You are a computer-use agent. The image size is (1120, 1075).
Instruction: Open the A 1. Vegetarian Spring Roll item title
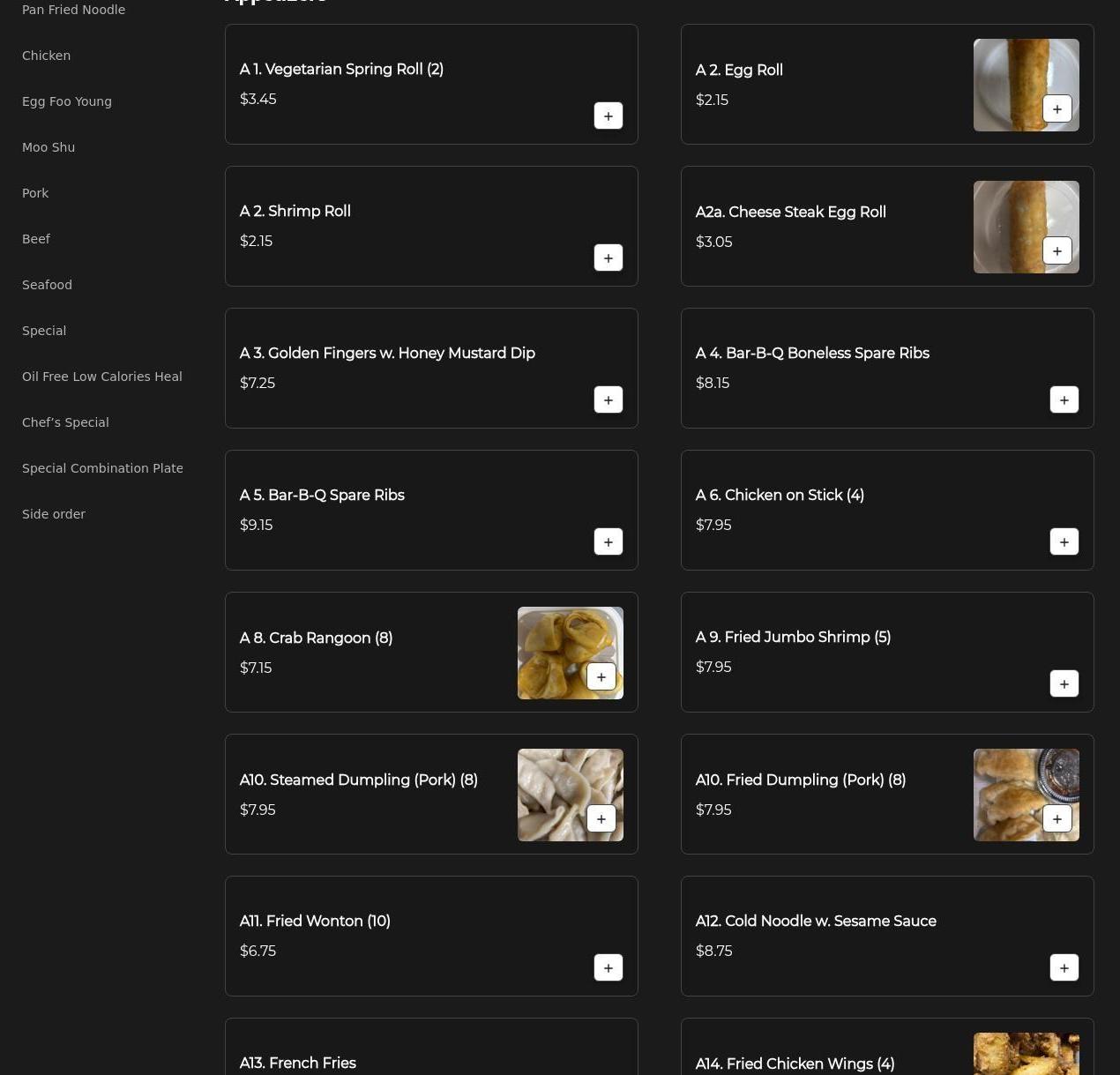(342, 70)
